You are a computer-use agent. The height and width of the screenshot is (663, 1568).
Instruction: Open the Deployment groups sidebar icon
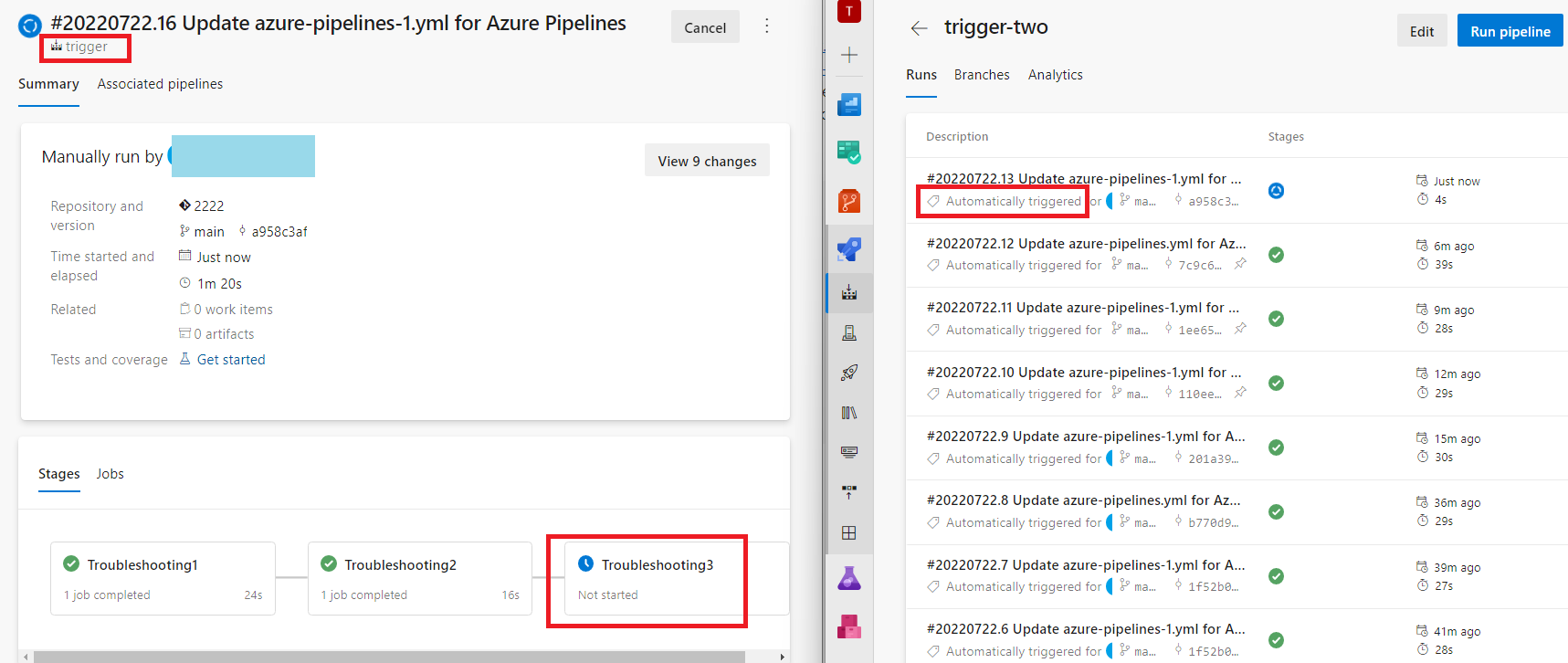849,492
